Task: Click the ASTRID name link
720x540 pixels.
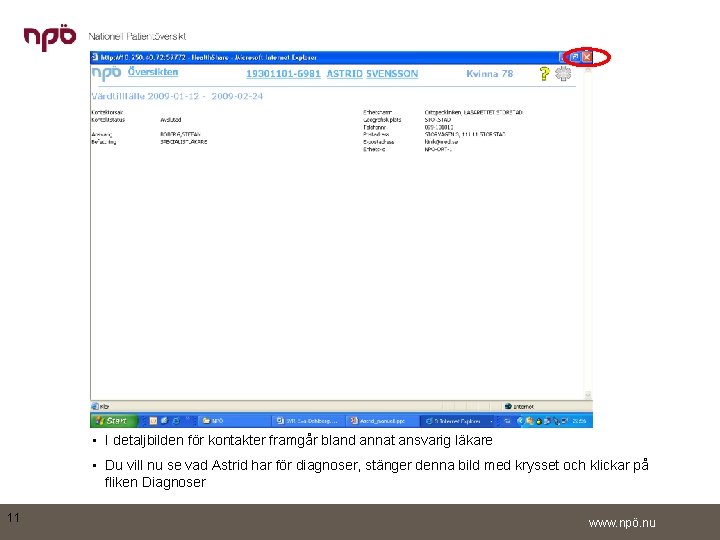Action: click(344, 74)
